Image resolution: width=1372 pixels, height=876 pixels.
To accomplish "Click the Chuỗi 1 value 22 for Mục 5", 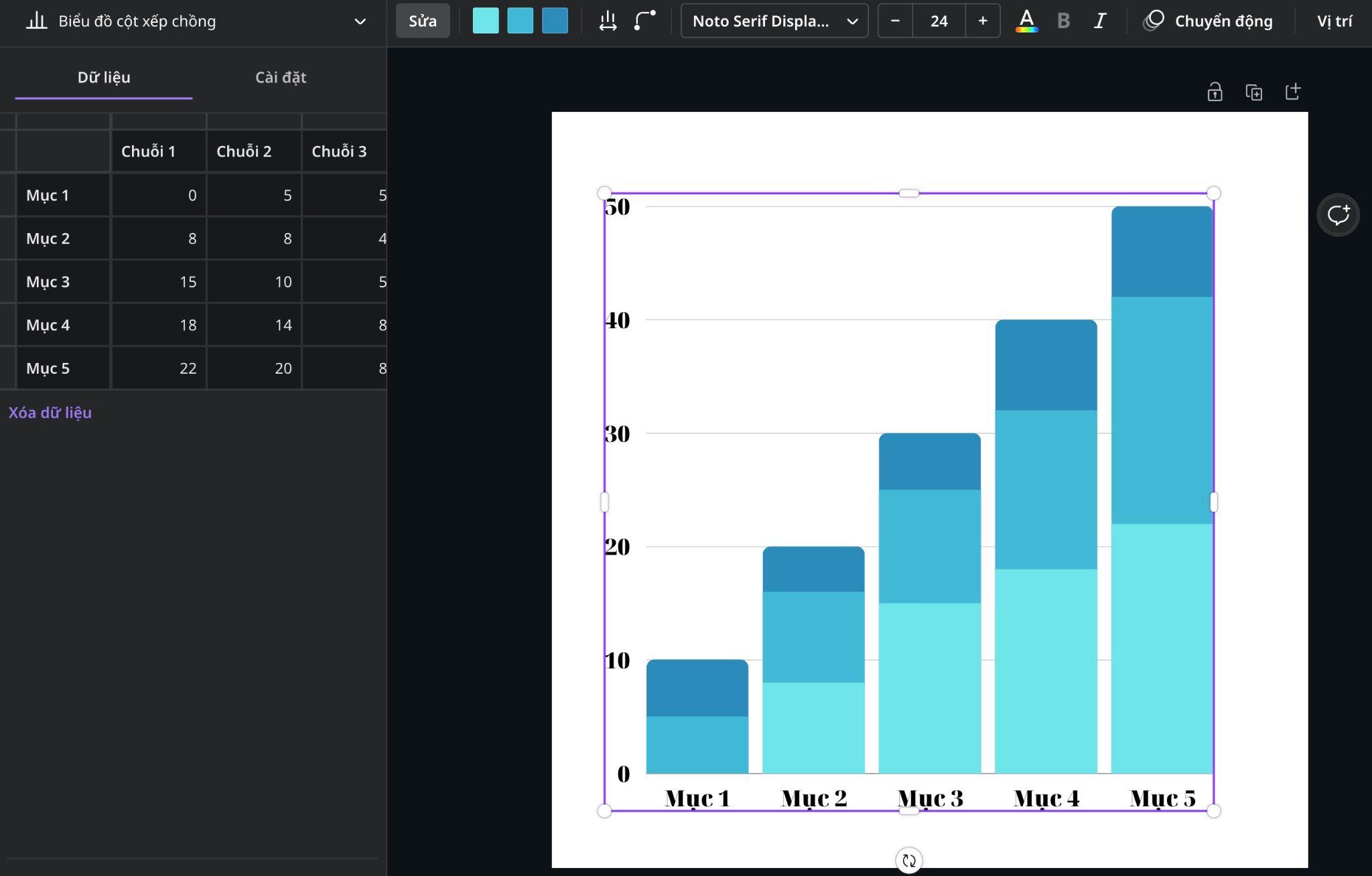I will (x=159, y=368).
